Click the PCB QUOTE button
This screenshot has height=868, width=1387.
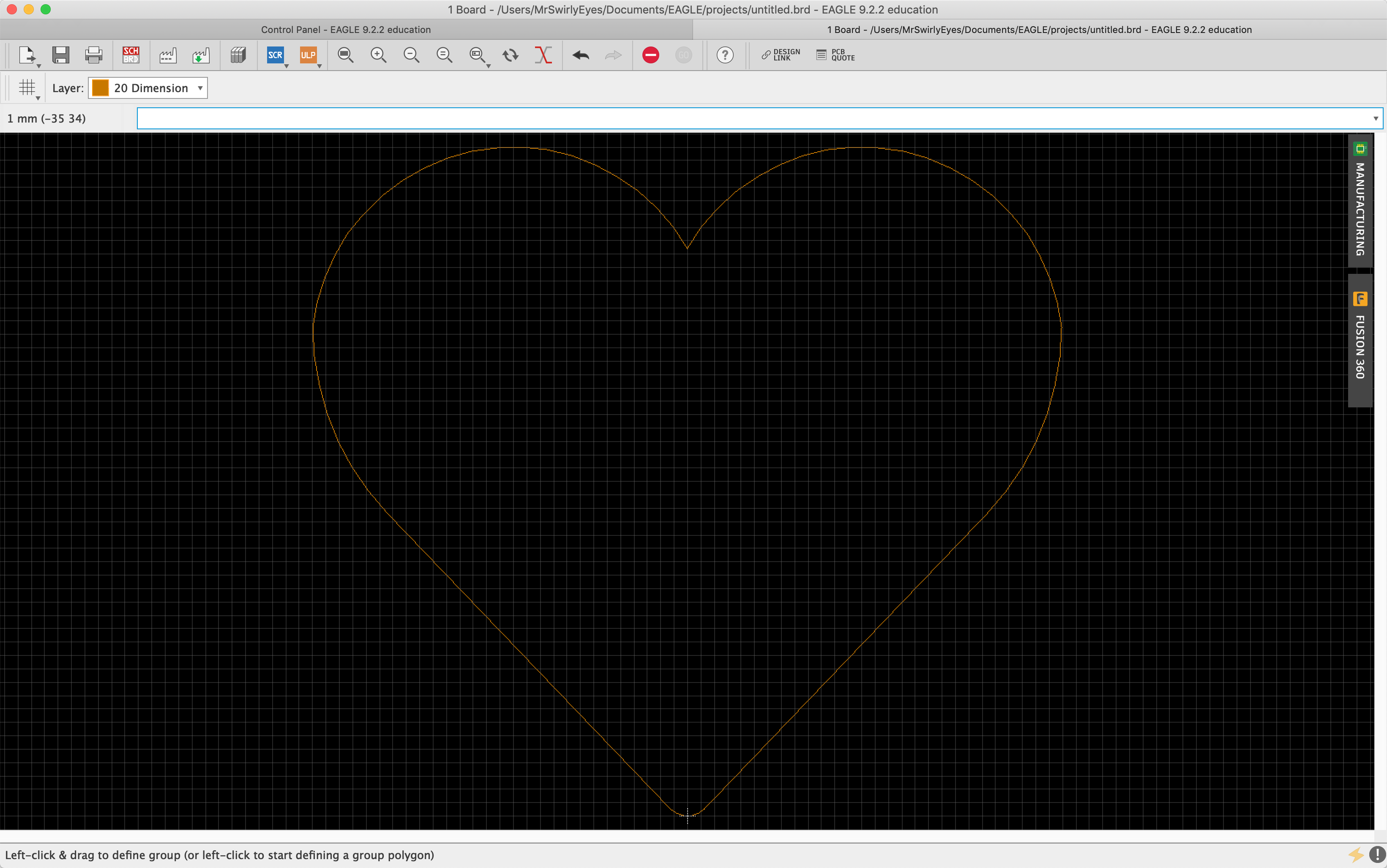point(836,55)
